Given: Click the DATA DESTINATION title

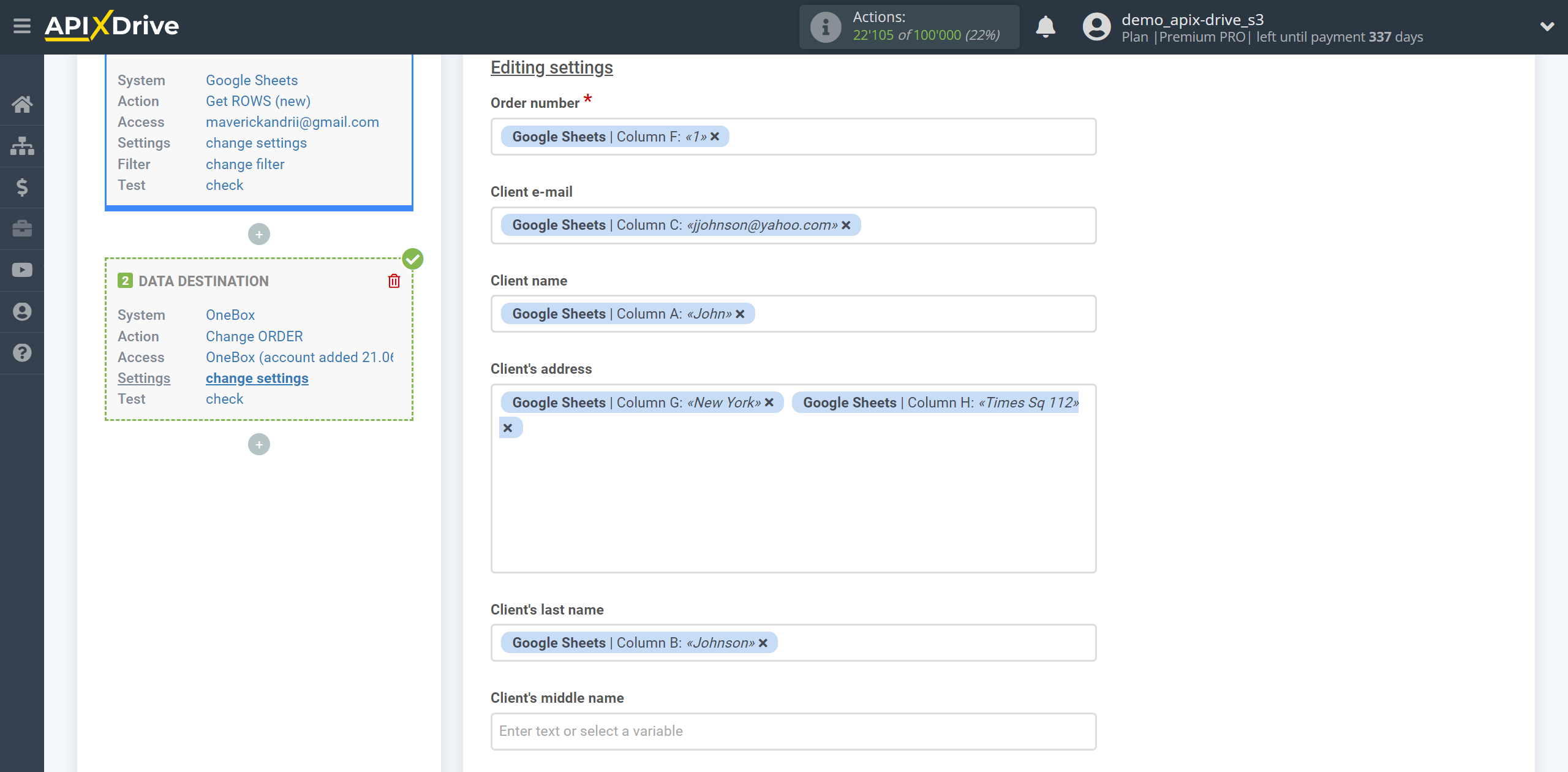Looking at the screenshot, I should [203, 281].
